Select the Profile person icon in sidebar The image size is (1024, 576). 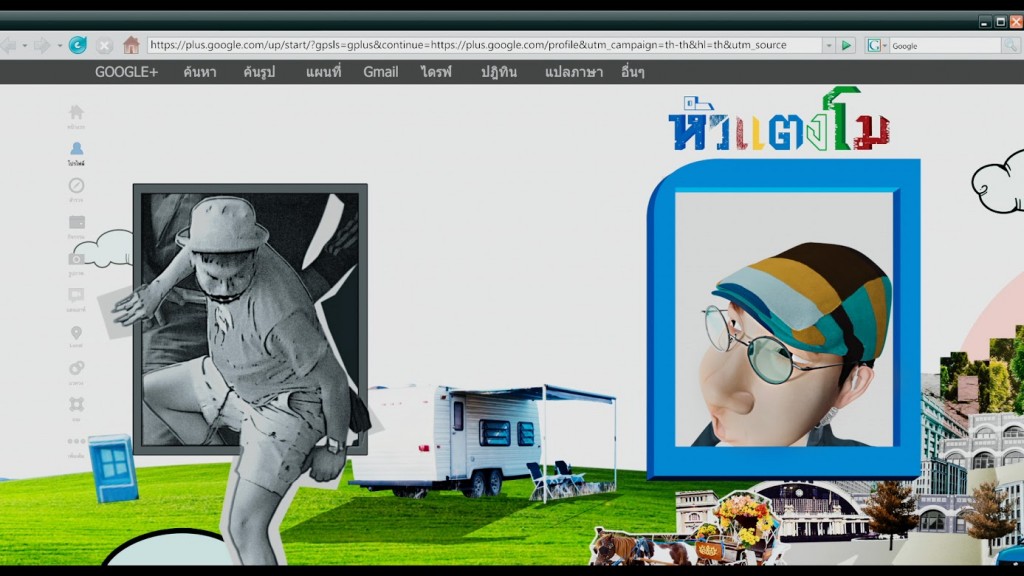tap(76, 149)
